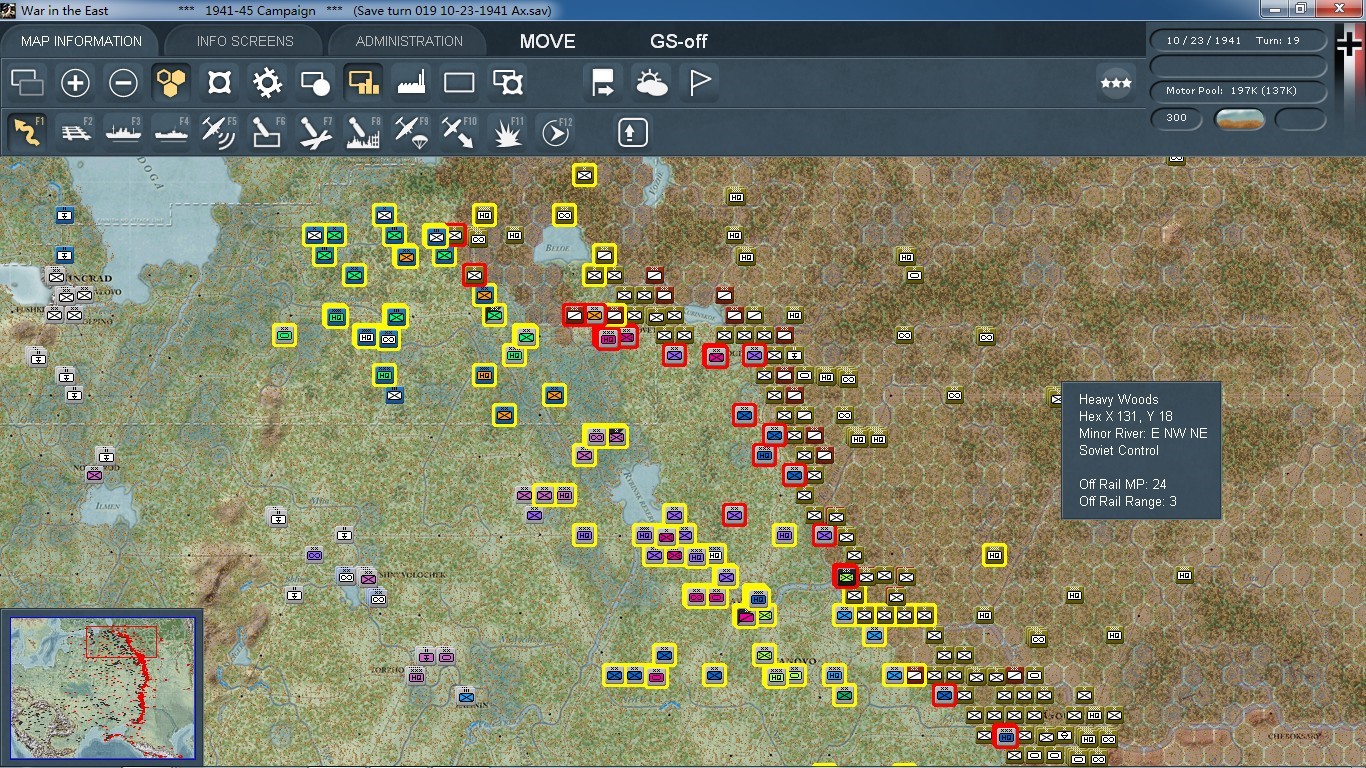Select Air Transfer mode (F10 plane icon)
1366x768 pixels.
460,132
